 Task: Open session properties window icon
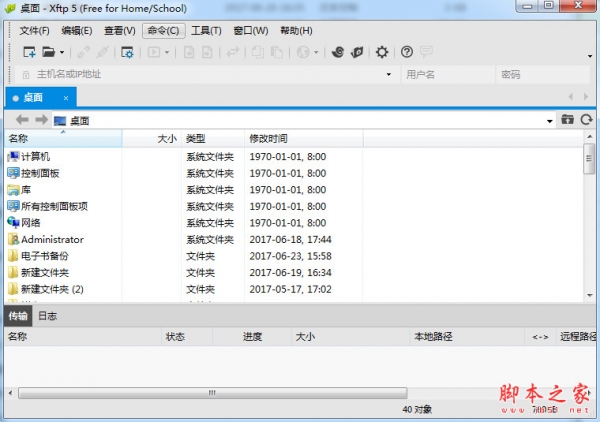(127, 52)
